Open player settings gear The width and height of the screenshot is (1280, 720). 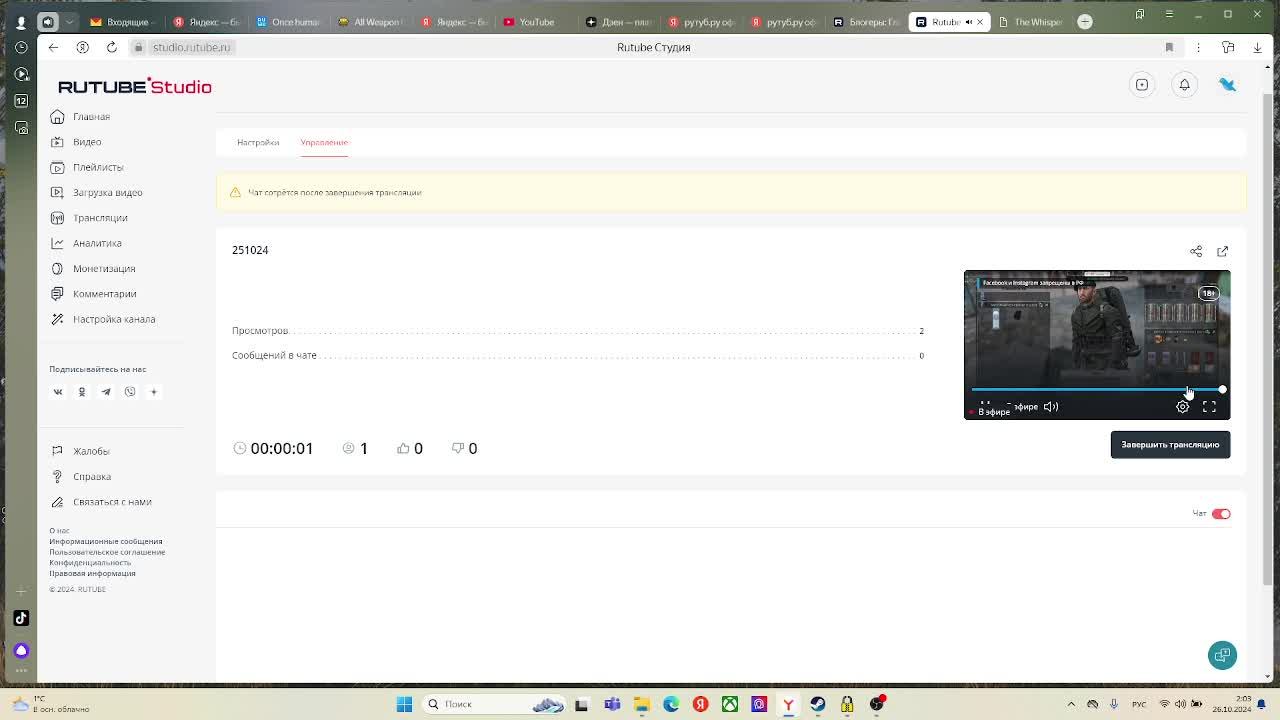click(x=1182, y=407)
